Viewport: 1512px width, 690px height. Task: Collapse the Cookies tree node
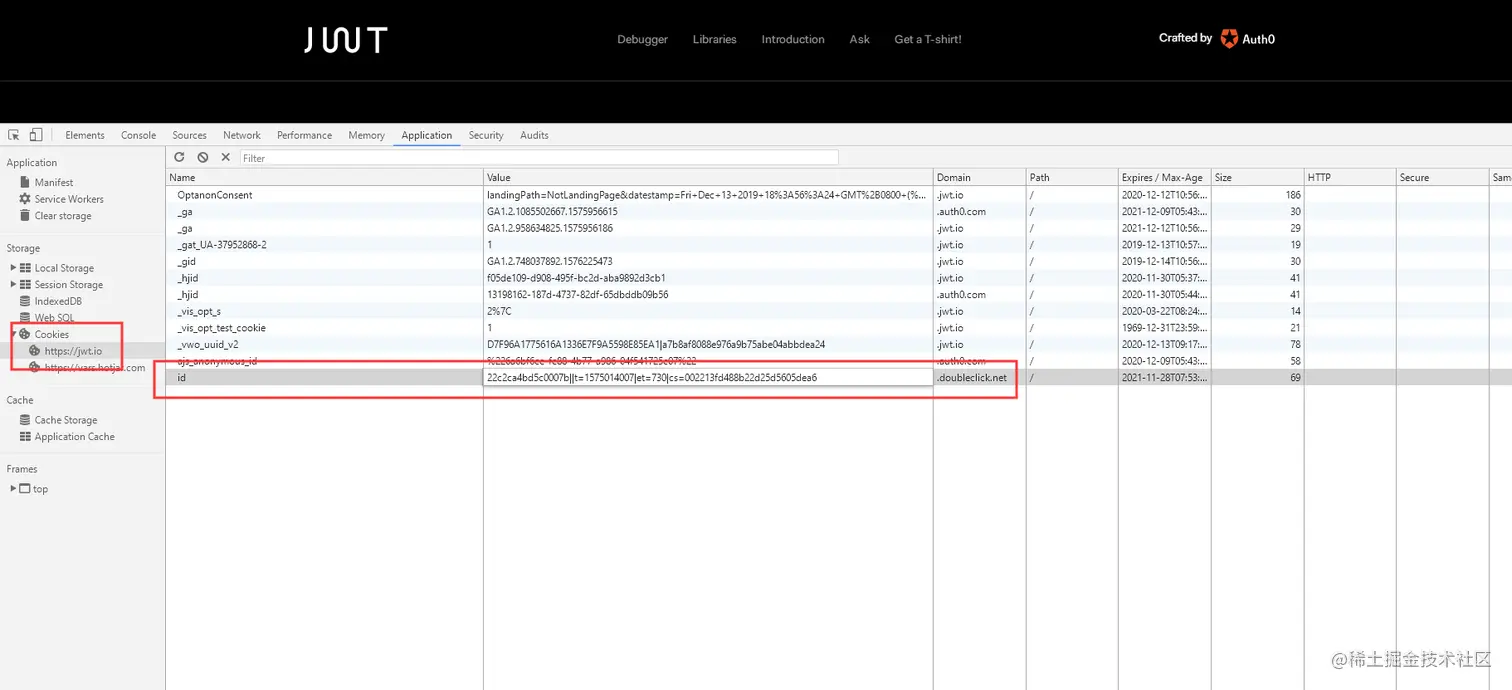click(13, 334)
